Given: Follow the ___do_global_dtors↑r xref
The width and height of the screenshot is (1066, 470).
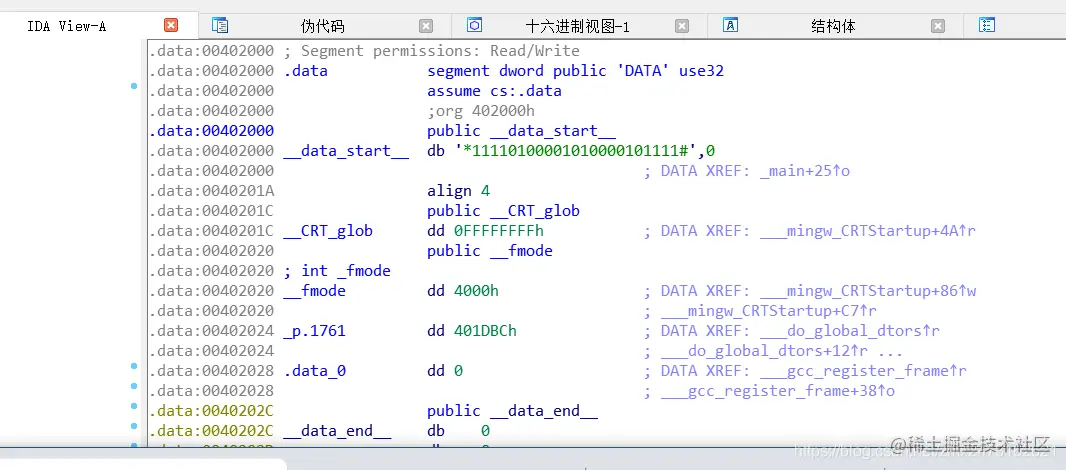Looking at the screenshot, I should 850,331.
